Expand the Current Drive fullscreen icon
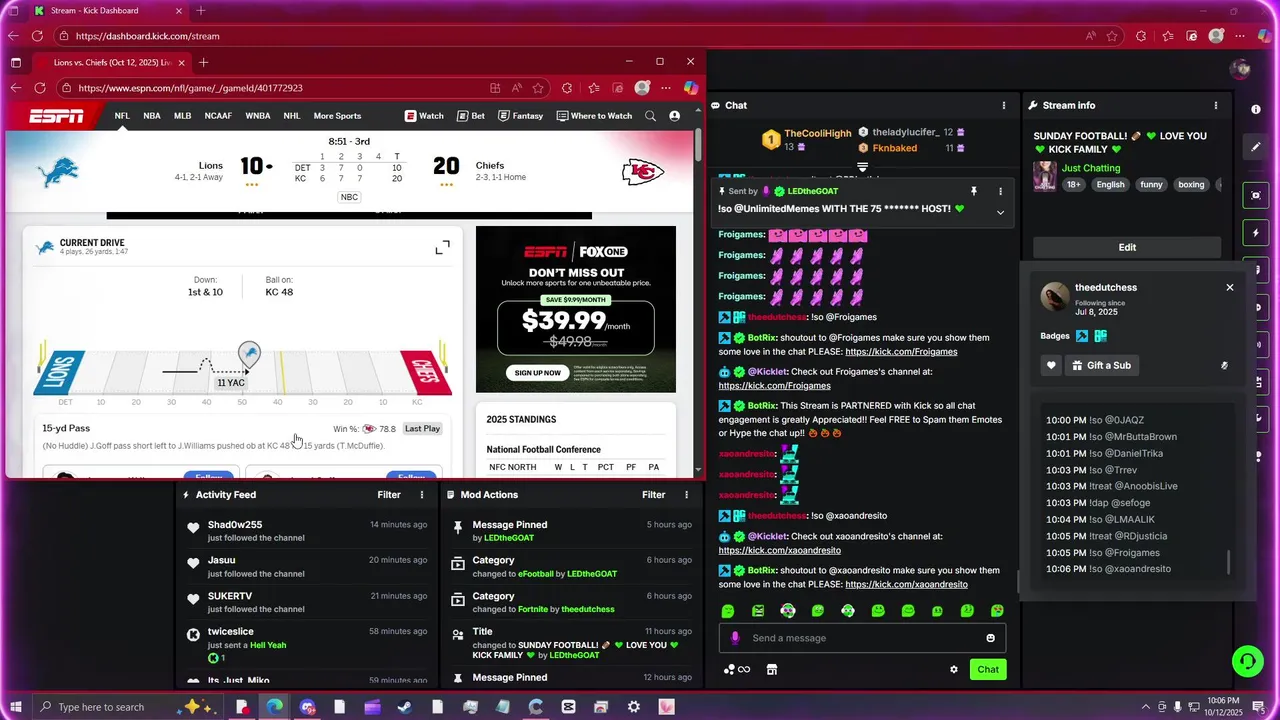This screenshot has width=1280, height=720. pos(442,247)
